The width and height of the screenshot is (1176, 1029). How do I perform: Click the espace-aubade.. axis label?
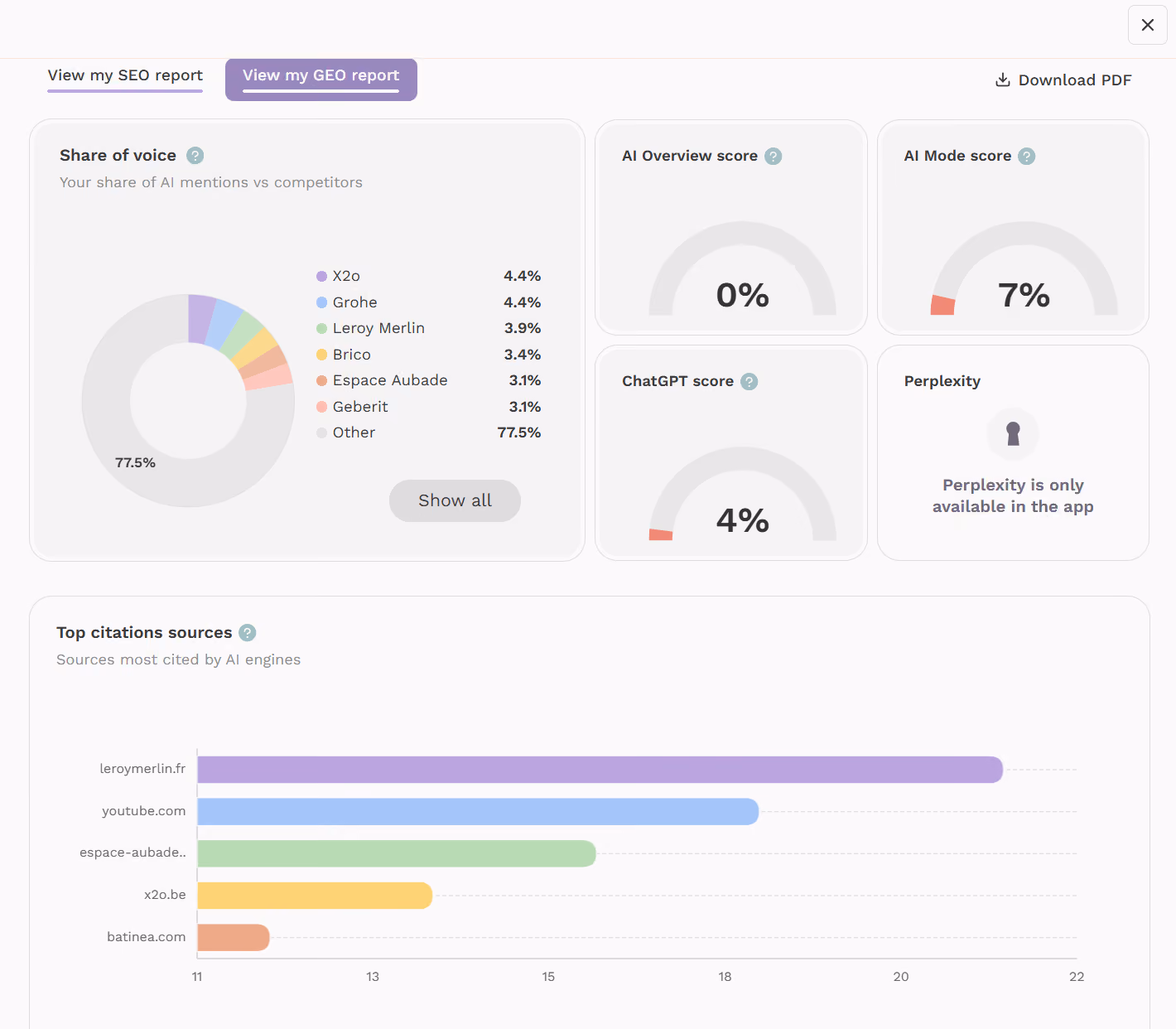coord(133,853)
